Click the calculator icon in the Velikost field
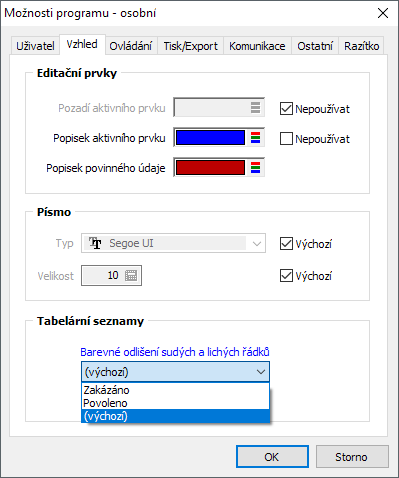The image size is (399, 478). point(131,275)
